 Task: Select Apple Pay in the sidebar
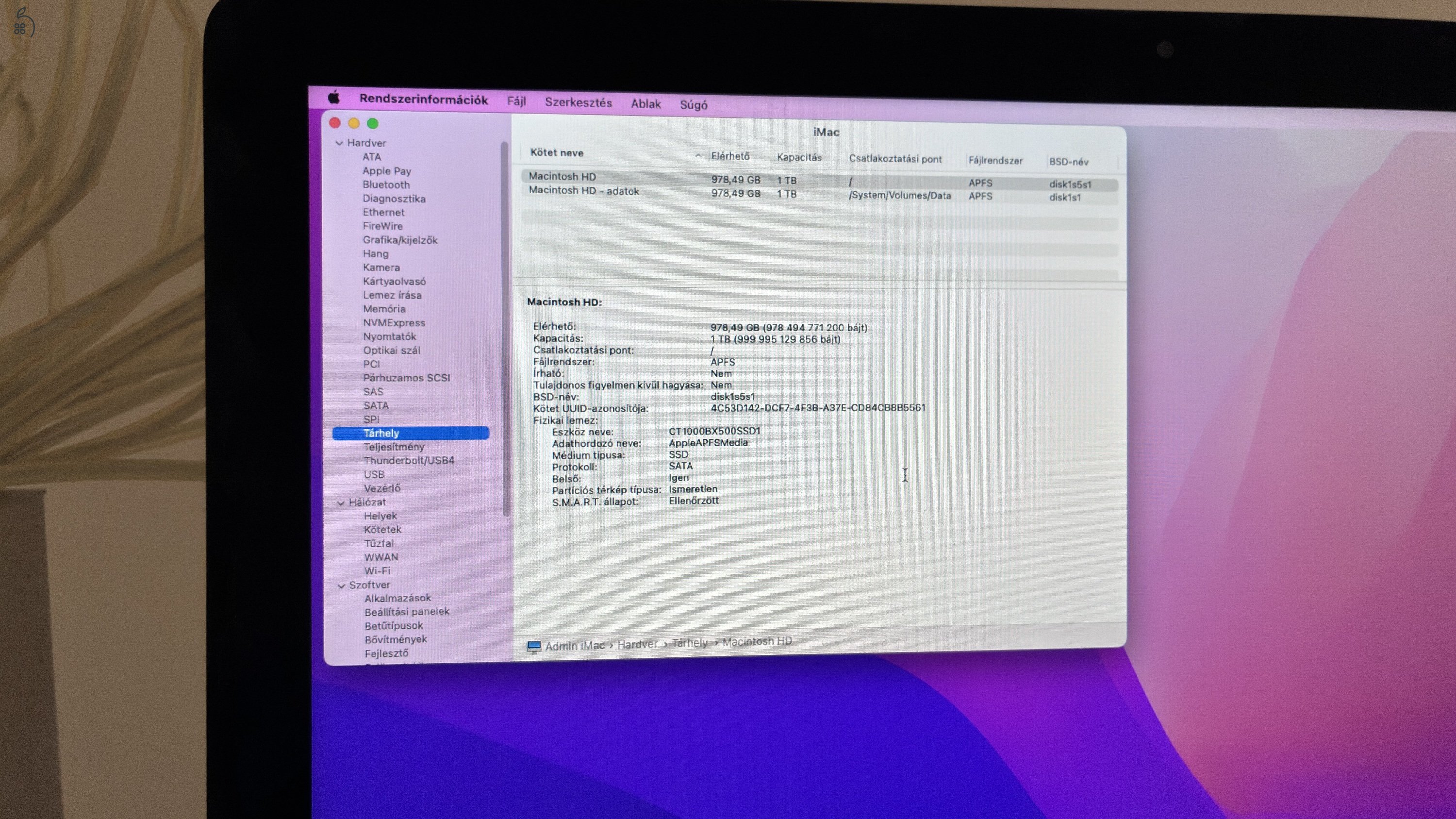click(x=387, y=171)
